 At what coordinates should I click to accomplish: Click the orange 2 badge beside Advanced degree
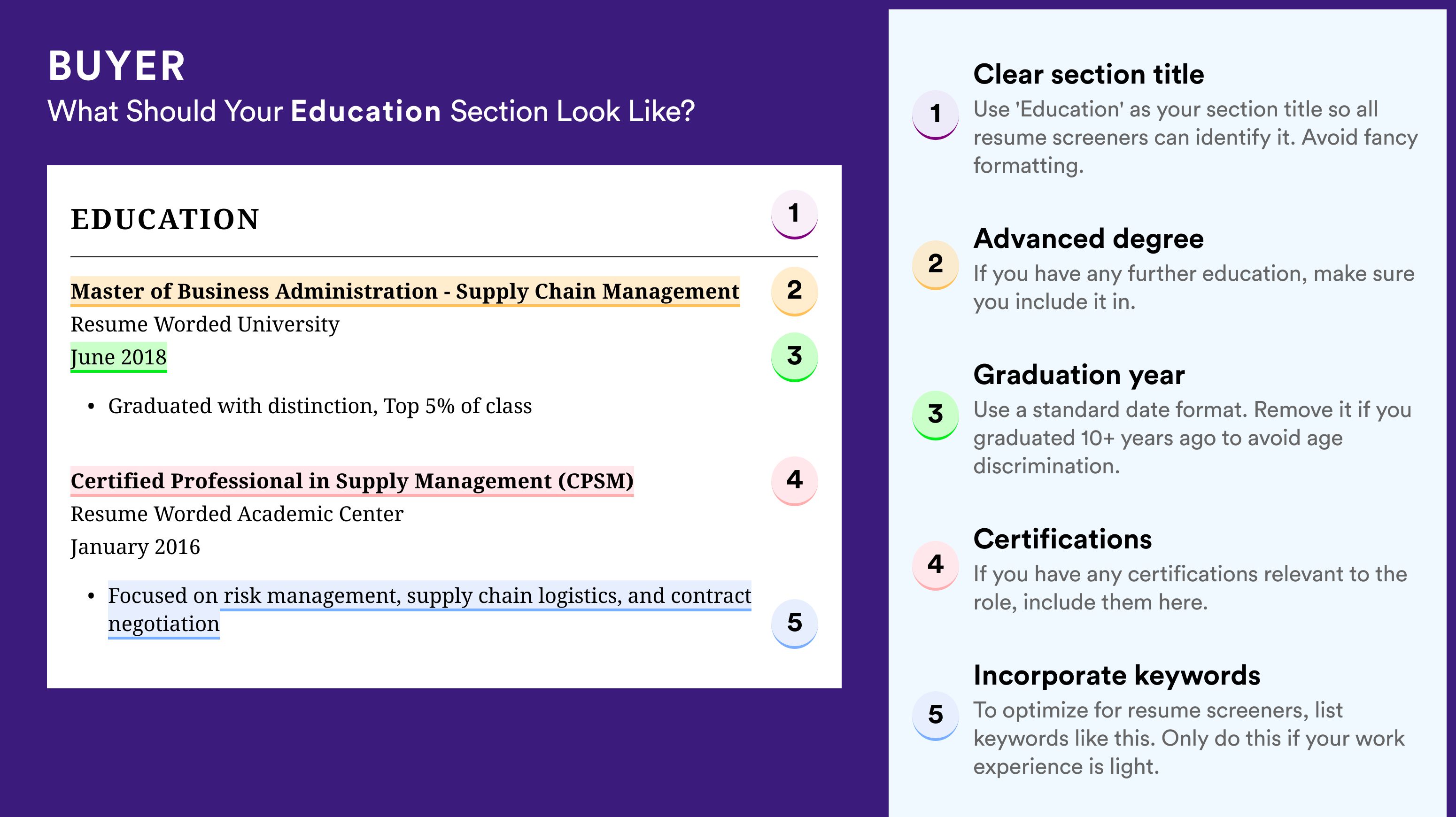(936, 264)
